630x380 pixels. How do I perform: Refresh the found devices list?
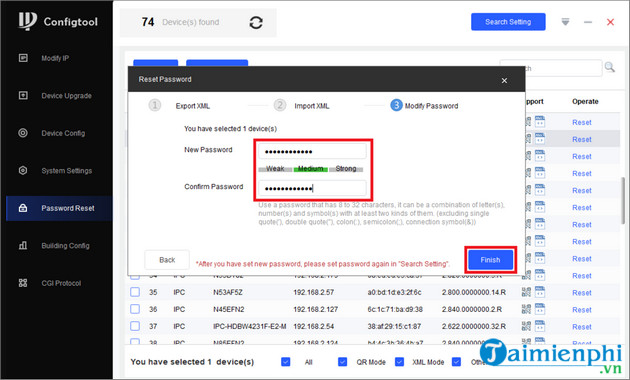click(256, 22)
